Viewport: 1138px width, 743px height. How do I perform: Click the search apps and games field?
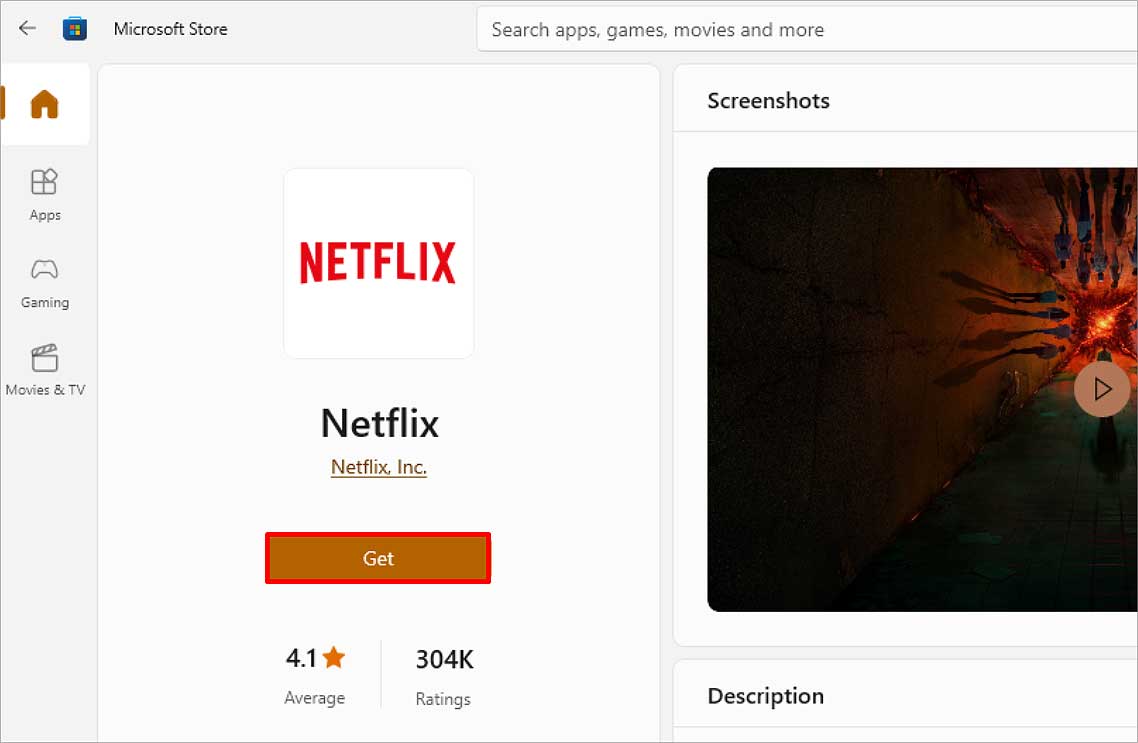coord(807,30)
